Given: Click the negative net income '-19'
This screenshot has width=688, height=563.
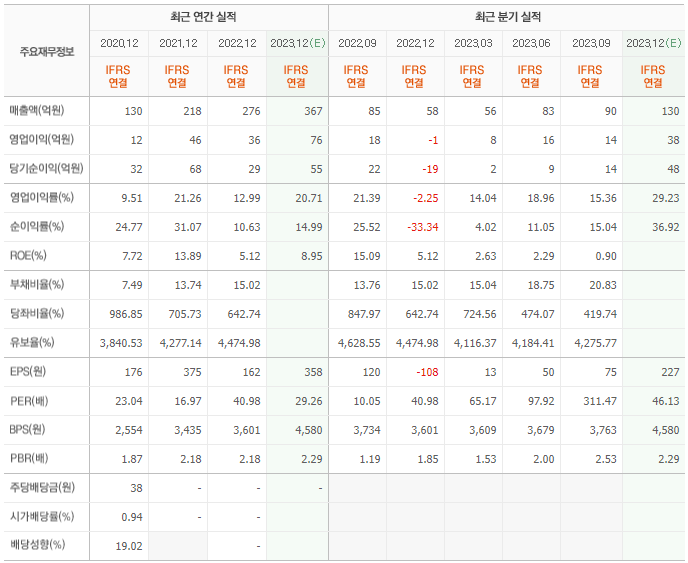Looking at the screenshot, I should point(430,169).
